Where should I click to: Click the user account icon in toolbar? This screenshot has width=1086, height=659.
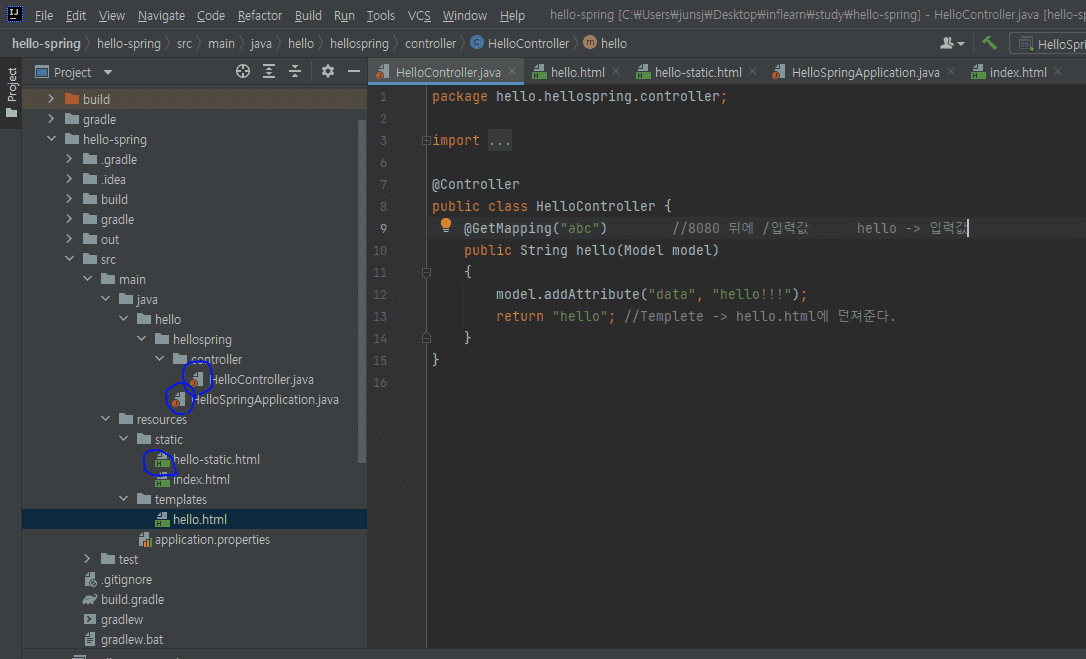(948, 43)
